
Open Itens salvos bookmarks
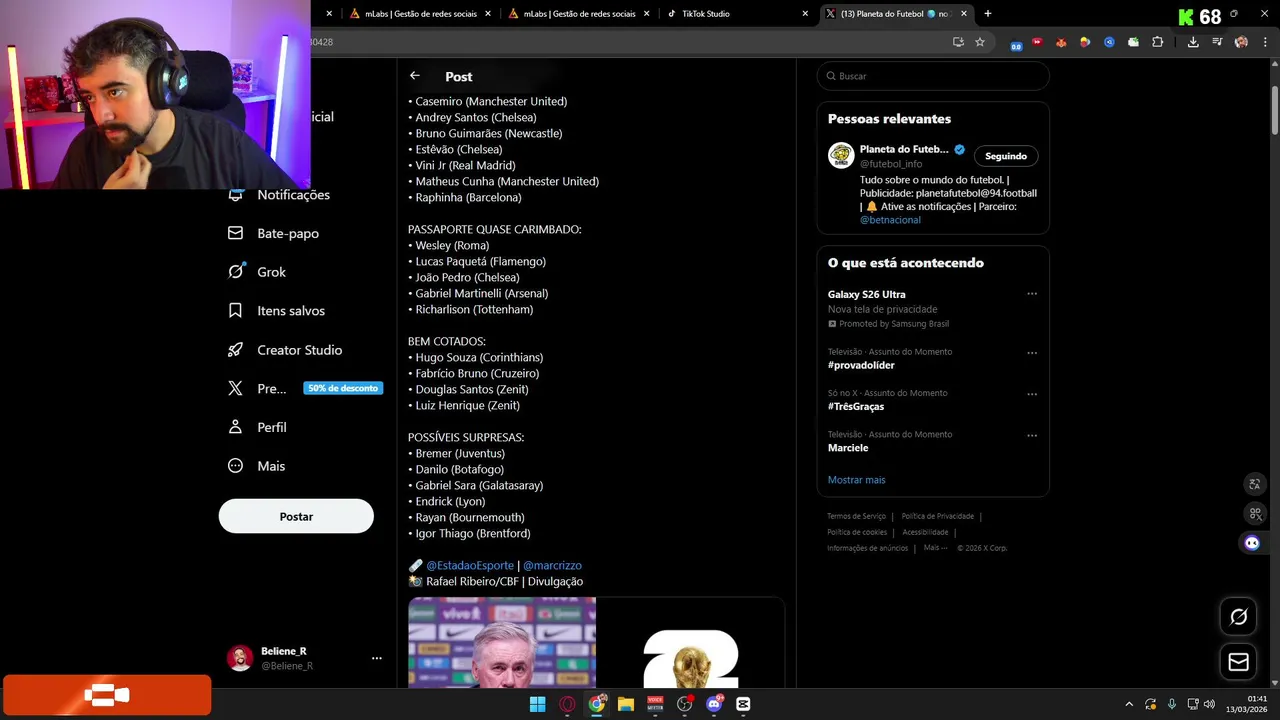(x=276, y=311)
